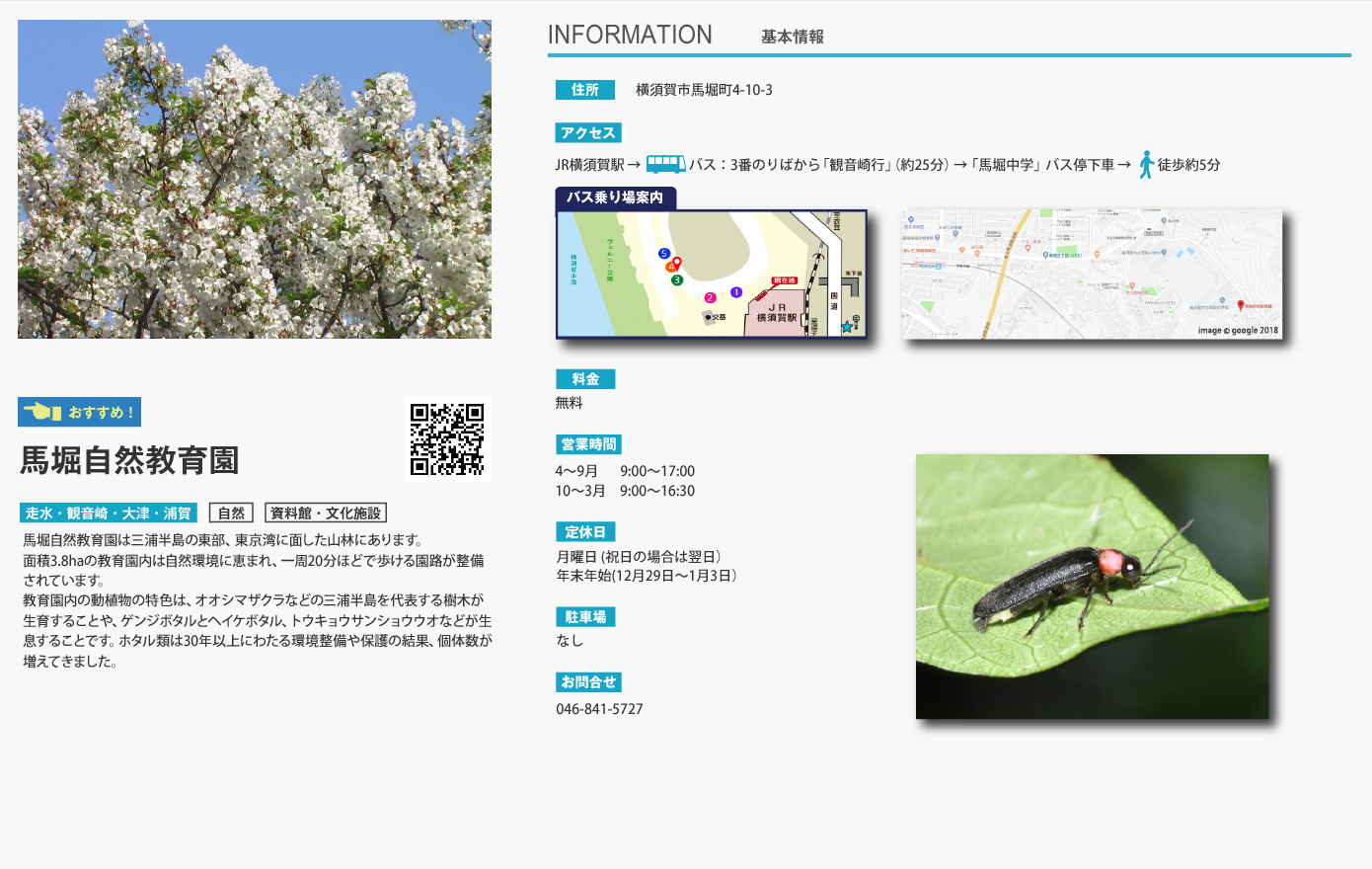
Task: Open the バス乗り場案内 tab label
Action: (x=615, y=197)
